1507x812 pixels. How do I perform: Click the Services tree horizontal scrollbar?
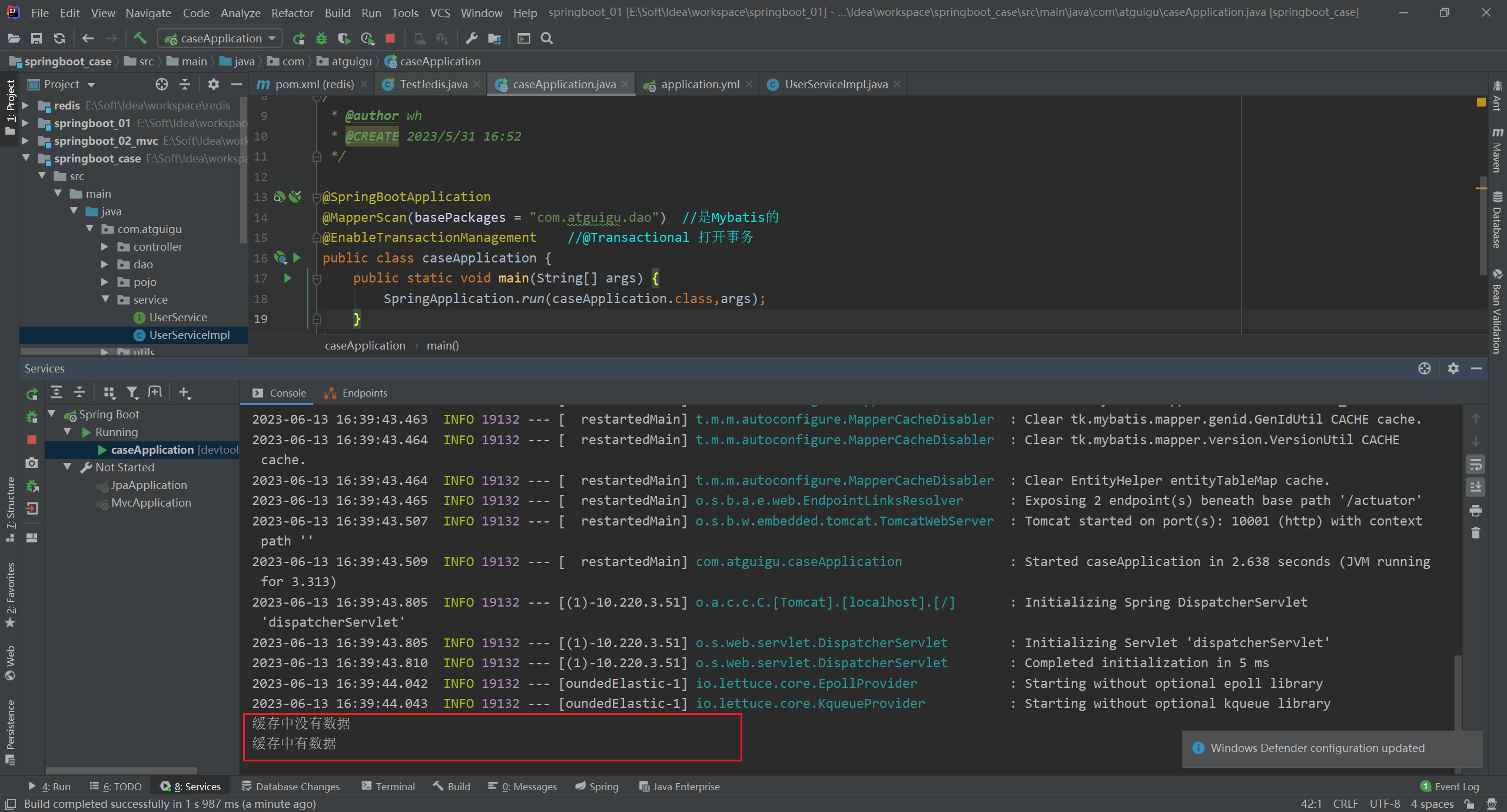tap(122, 770)
